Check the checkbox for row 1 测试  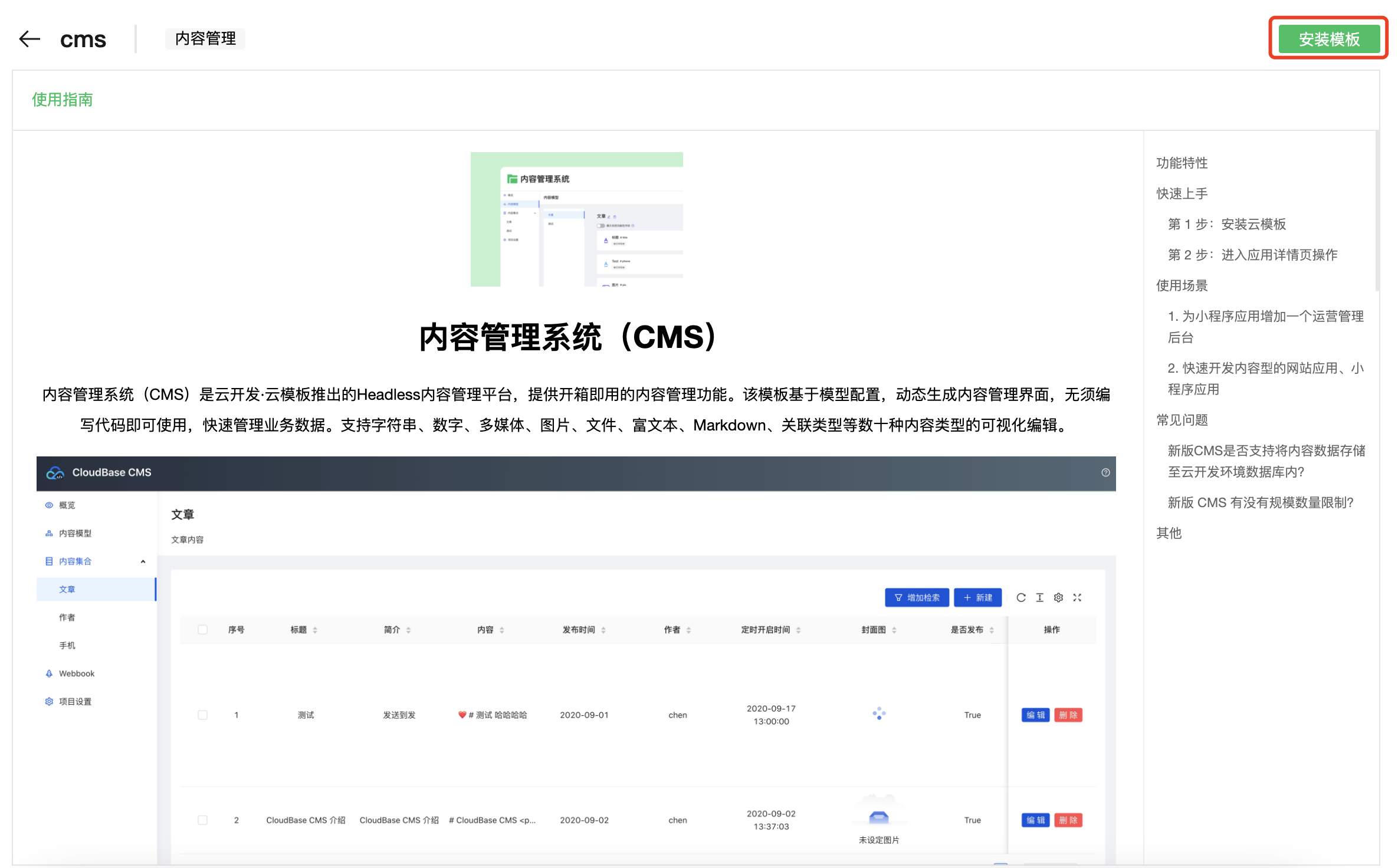tap(203, 715)
